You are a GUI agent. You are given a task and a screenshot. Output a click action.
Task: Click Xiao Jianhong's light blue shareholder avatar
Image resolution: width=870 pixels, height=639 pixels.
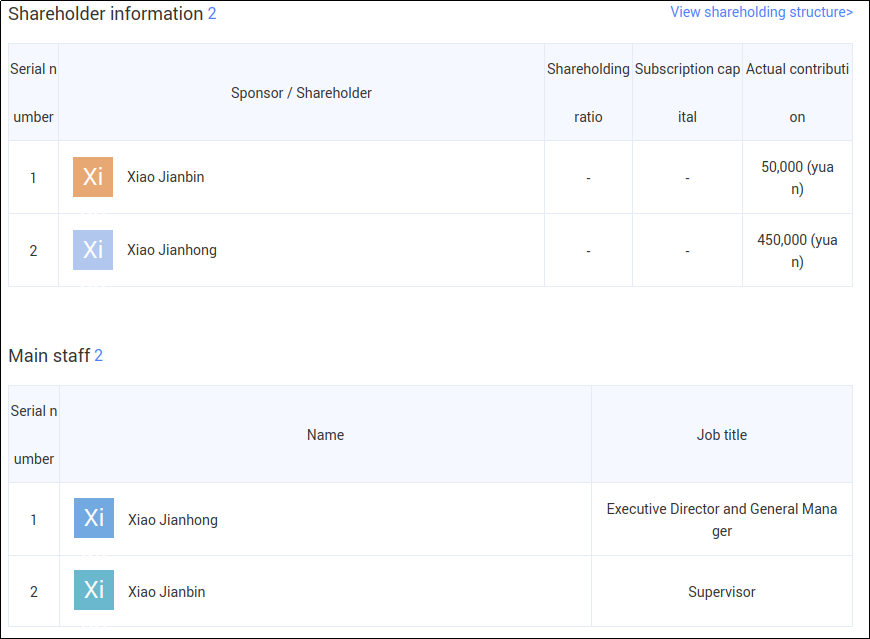coord(93,250)
